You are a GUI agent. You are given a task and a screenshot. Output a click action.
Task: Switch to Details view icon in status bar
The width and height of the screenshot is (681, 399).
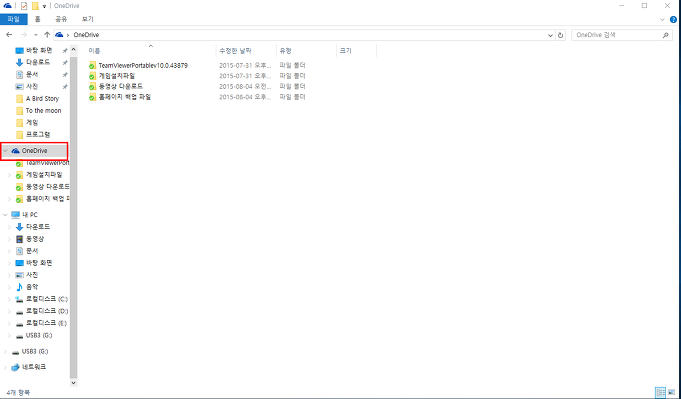[661, 392]
